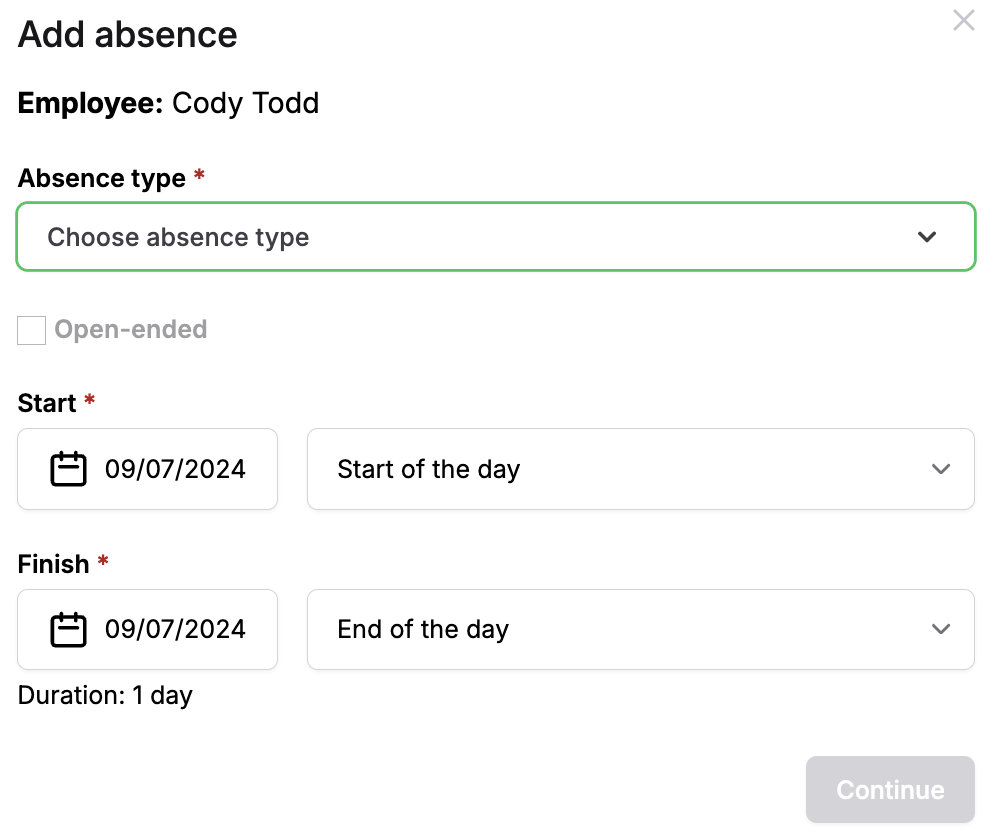
Task: Enable the Open-ended checkbox
Action: pos(31,330)
